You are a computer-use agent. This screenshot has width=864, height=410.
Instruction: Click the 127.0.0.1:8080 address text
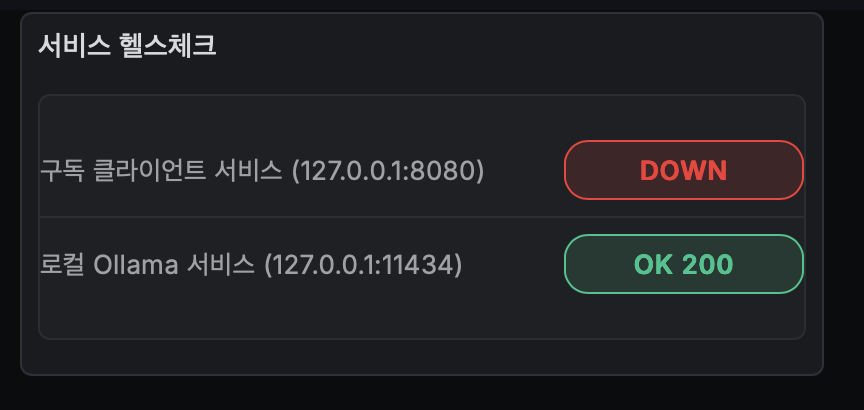(x=388, y=171)
